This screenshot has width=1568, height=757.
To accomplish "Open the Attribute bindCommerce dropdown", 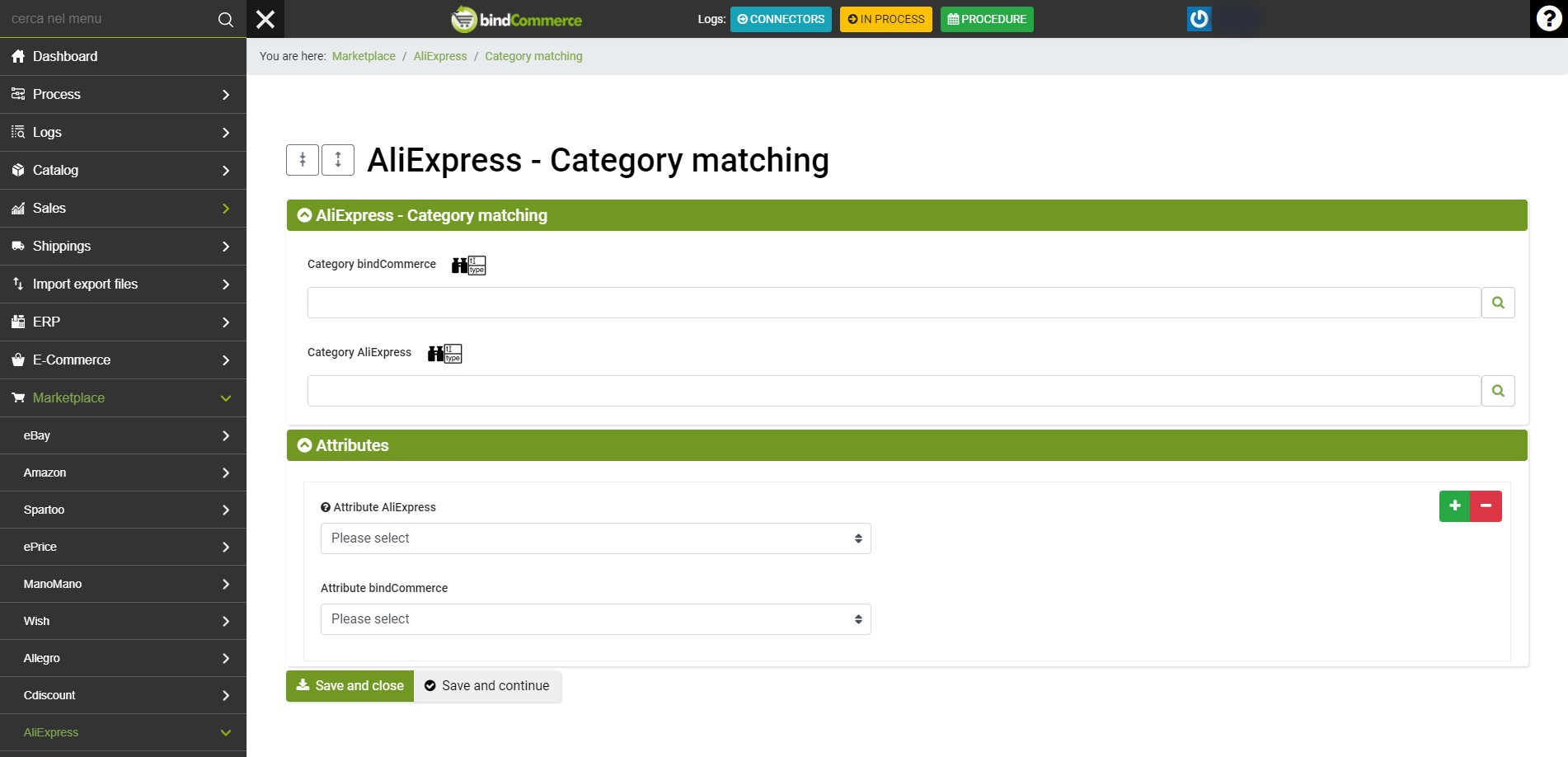I will 595,619.
